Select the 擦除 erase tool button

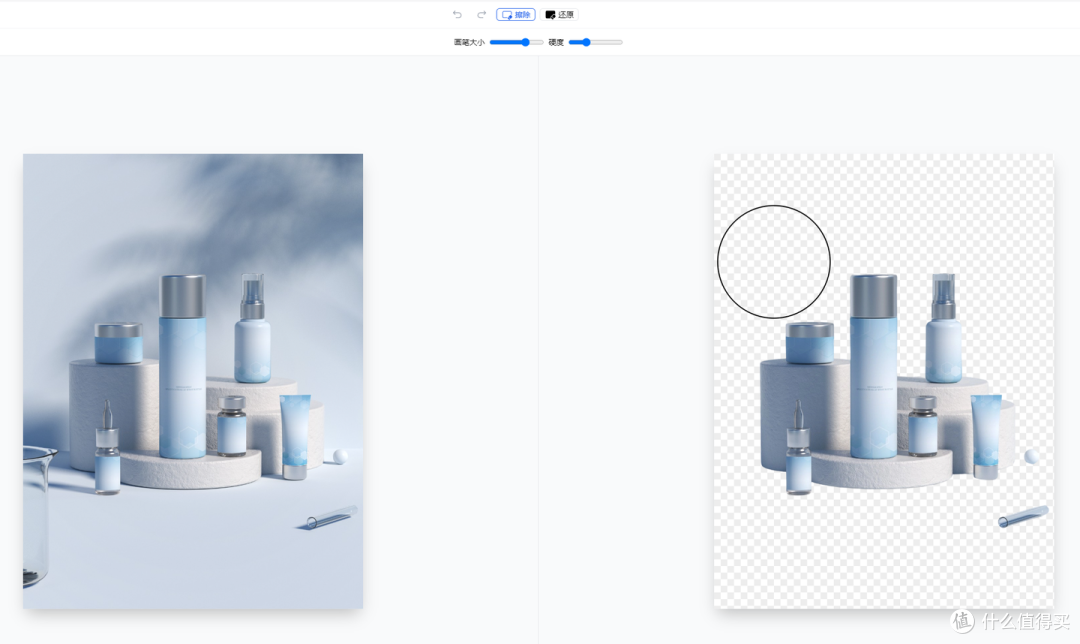point(516,14)
